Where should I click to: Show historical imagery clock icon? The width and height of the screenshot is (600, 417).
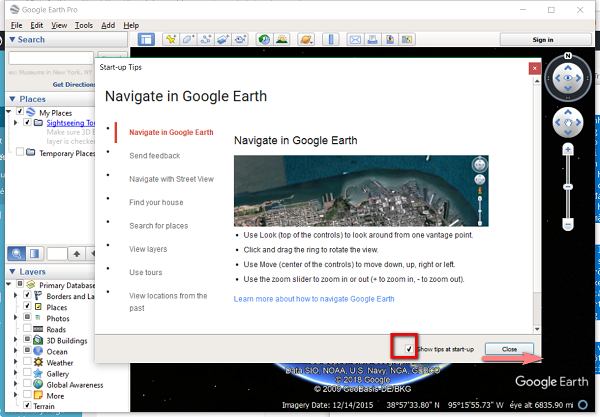264,39
